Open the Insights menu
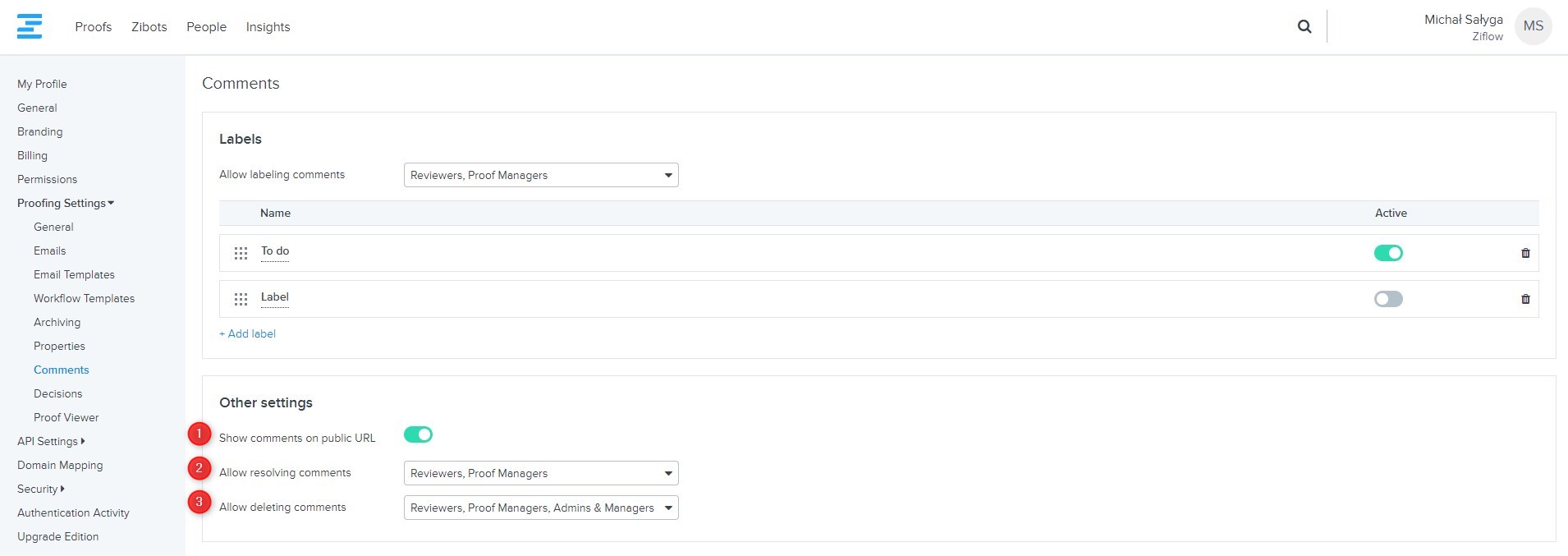This screenshot has height=556, width=1568. (268, 27)
